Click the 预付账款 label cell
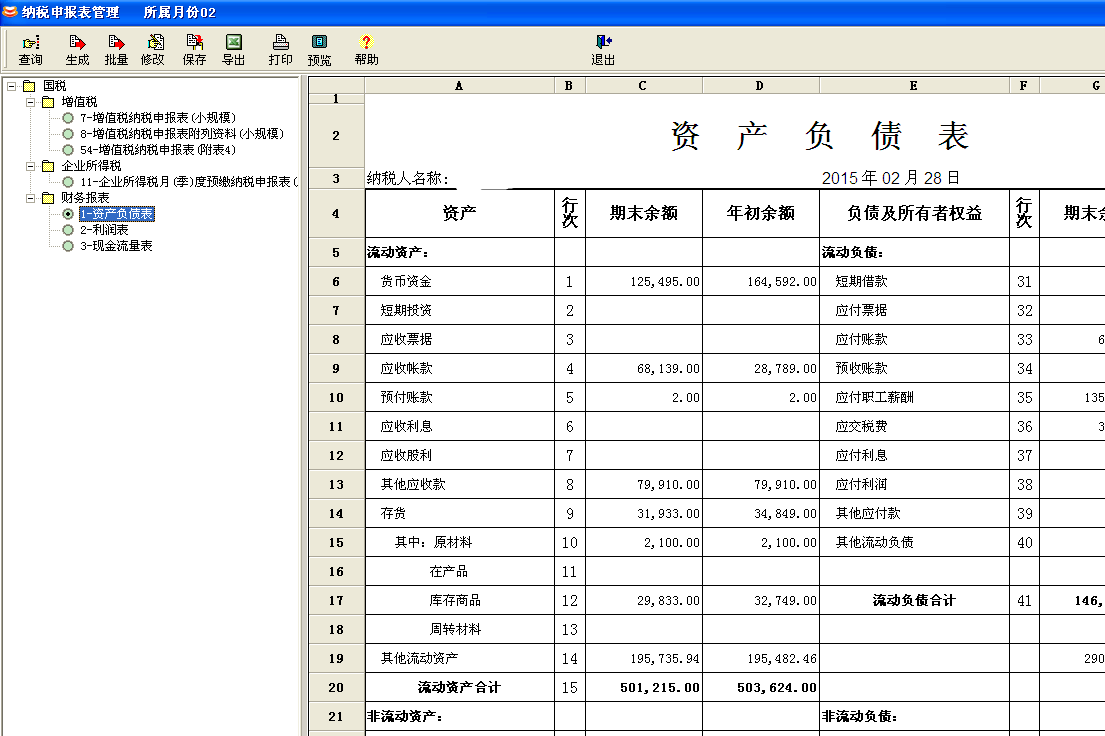This screenshot has height=736, width=1105. pyautogui.click(x=459, y=398)
